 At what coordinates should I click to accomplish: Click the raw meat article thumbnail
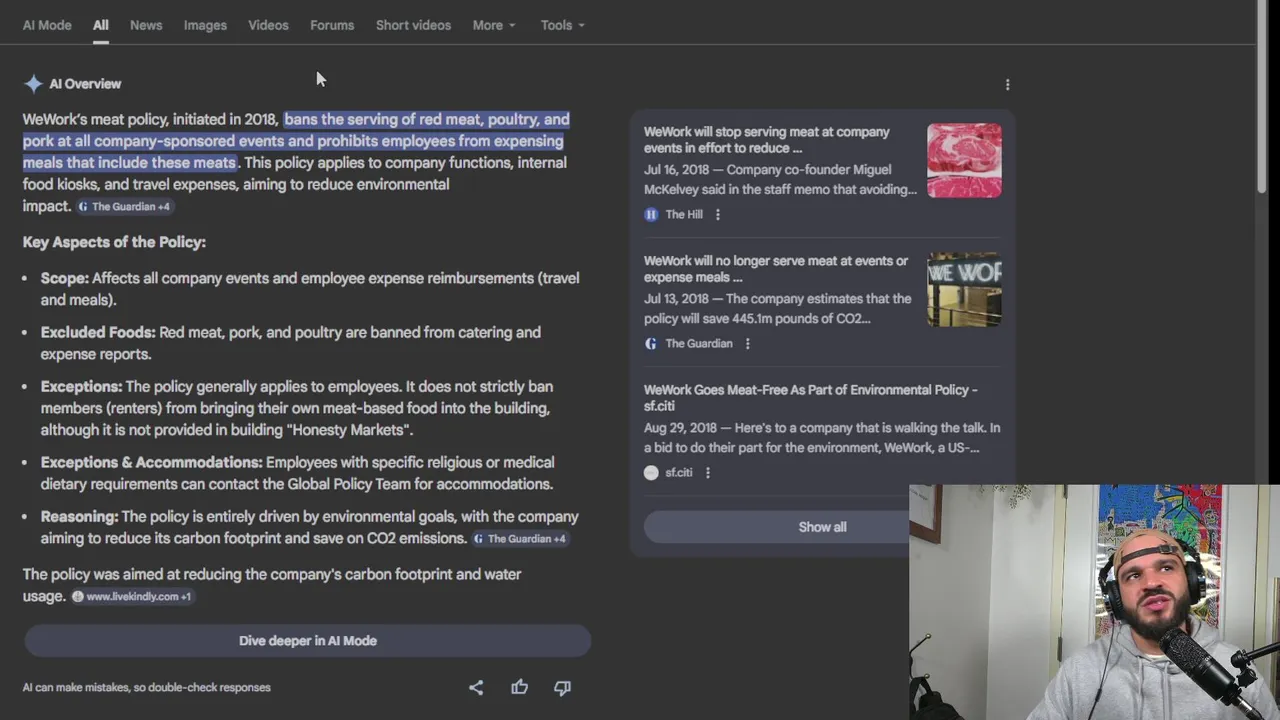pyautogui.click(x=964, y=160)
